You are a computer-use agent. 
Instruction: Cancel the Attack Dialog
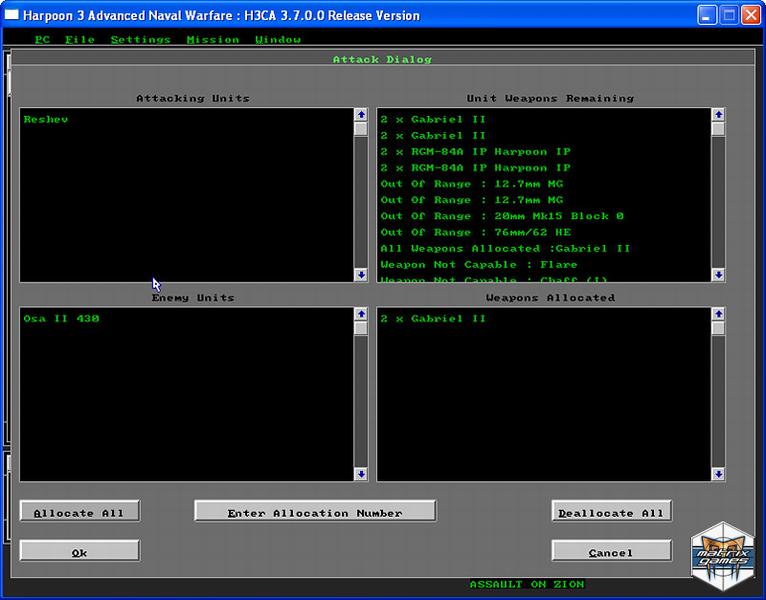(611, 551)
